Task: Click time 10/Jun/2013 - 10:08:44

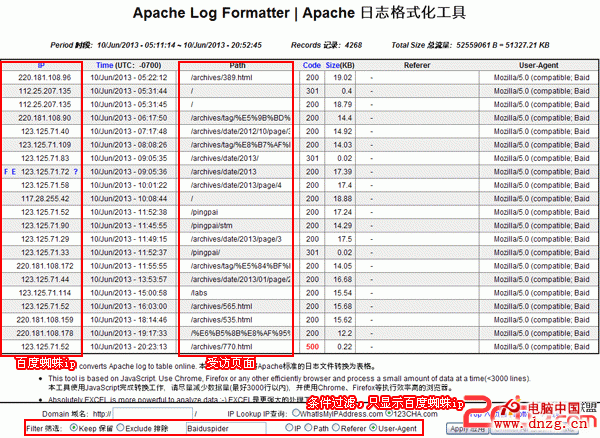Action: point(129,199)
